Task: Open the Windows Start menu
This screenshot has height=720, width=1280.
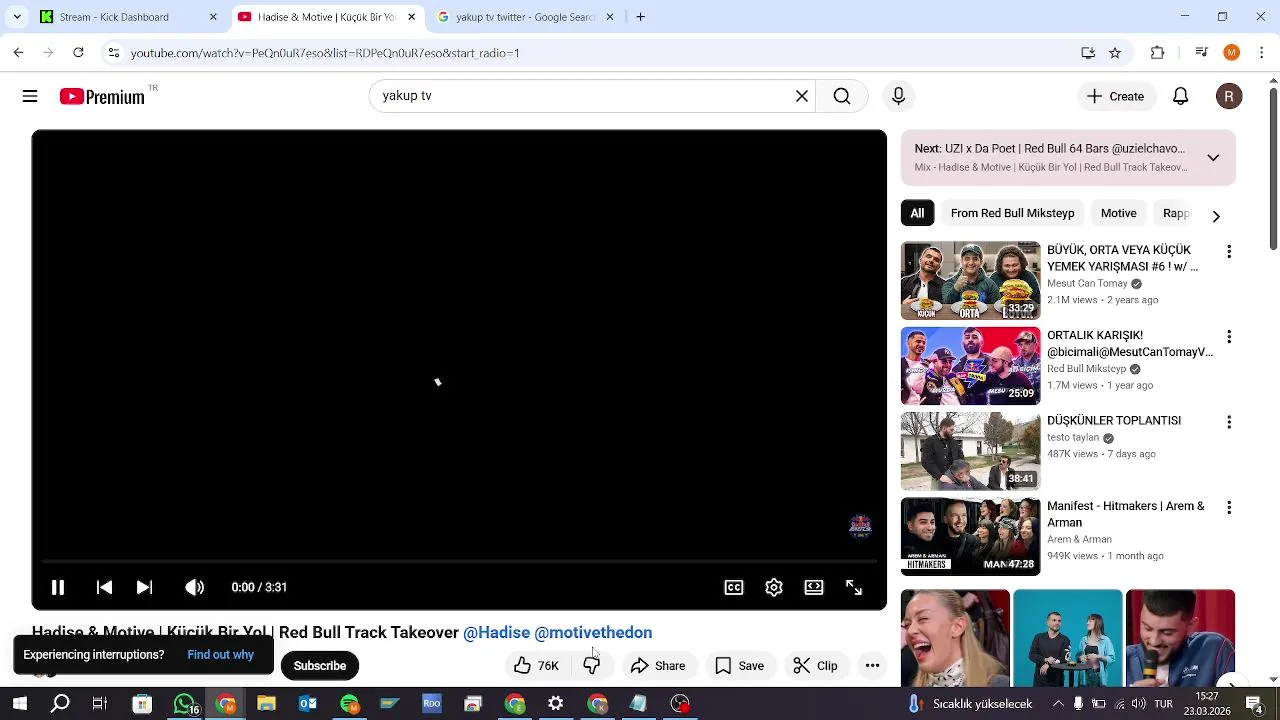Action: point(19,704)
